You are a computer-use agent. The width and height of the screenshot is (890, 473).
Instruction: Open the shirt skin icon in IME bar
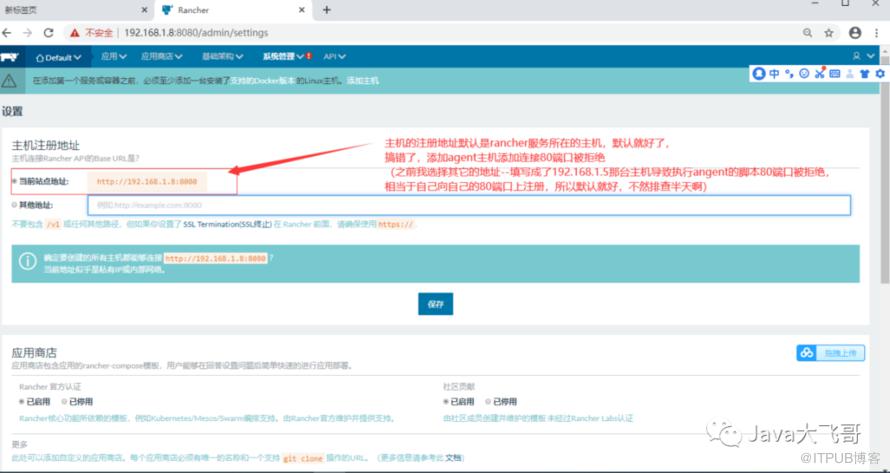[x=865, y=73]
